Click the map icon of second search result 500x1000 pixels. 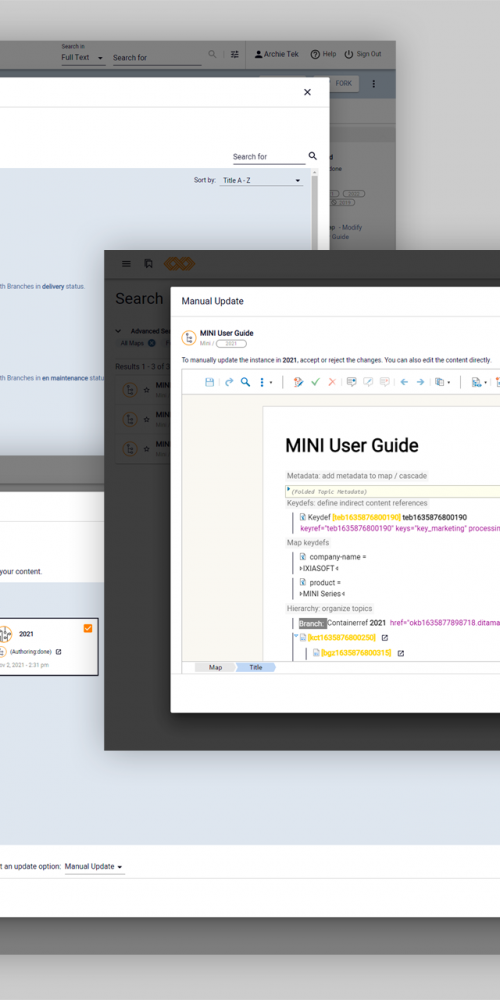[x=130, y=419]
